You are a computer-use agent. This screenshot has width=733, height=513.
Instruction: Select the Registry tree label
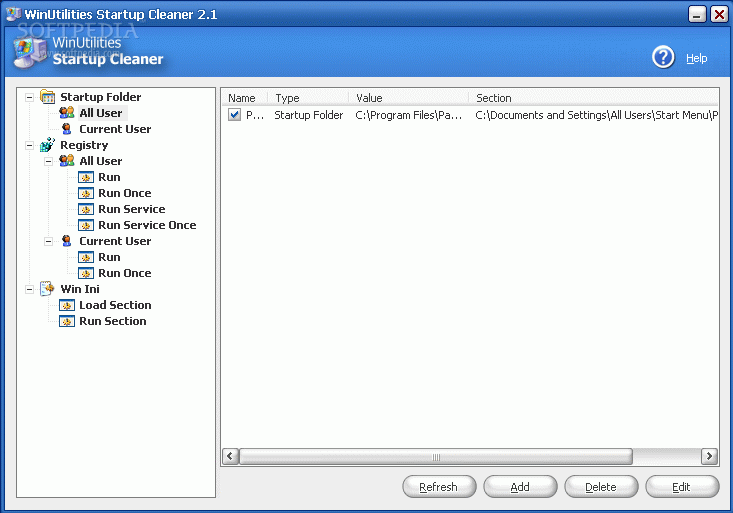click(x=84, y=145)
